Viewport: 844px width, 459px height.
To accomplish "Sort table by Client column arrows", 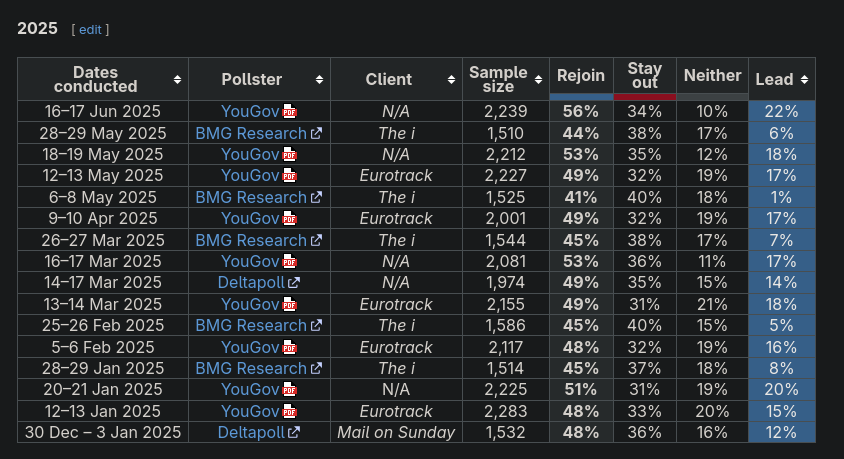I will pyautogui.click(x=451, y=80).
